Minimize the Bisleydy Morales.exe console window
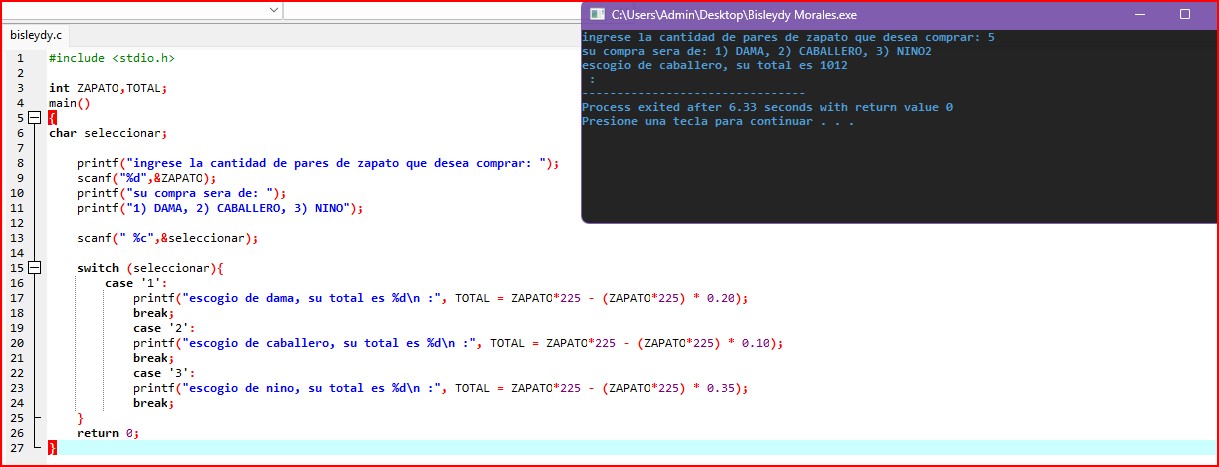This screenshot has height=467, width=1219. (1138, 15)
